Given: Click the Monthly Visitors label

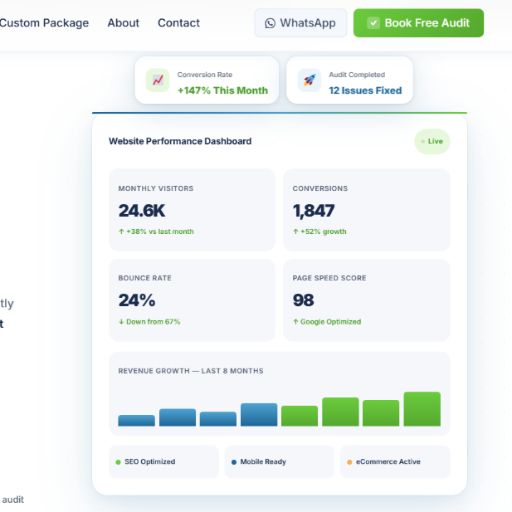Looking at the screenshot, I should 156,188.
